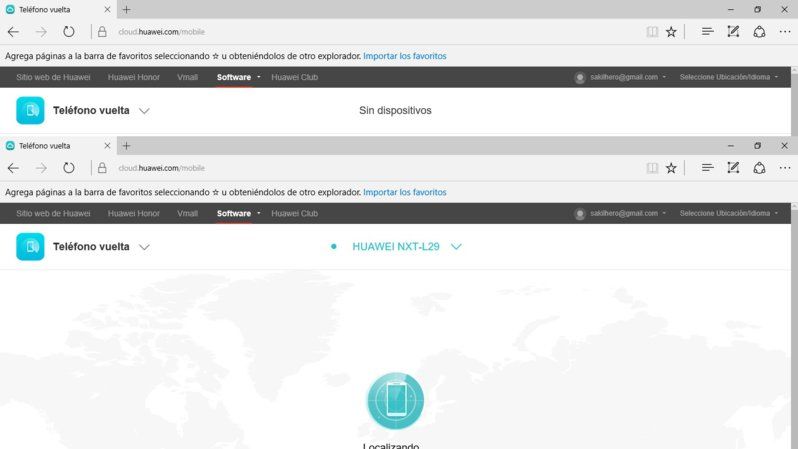
Task: Go forward in the upper browser window
Action: click(41, 32)
